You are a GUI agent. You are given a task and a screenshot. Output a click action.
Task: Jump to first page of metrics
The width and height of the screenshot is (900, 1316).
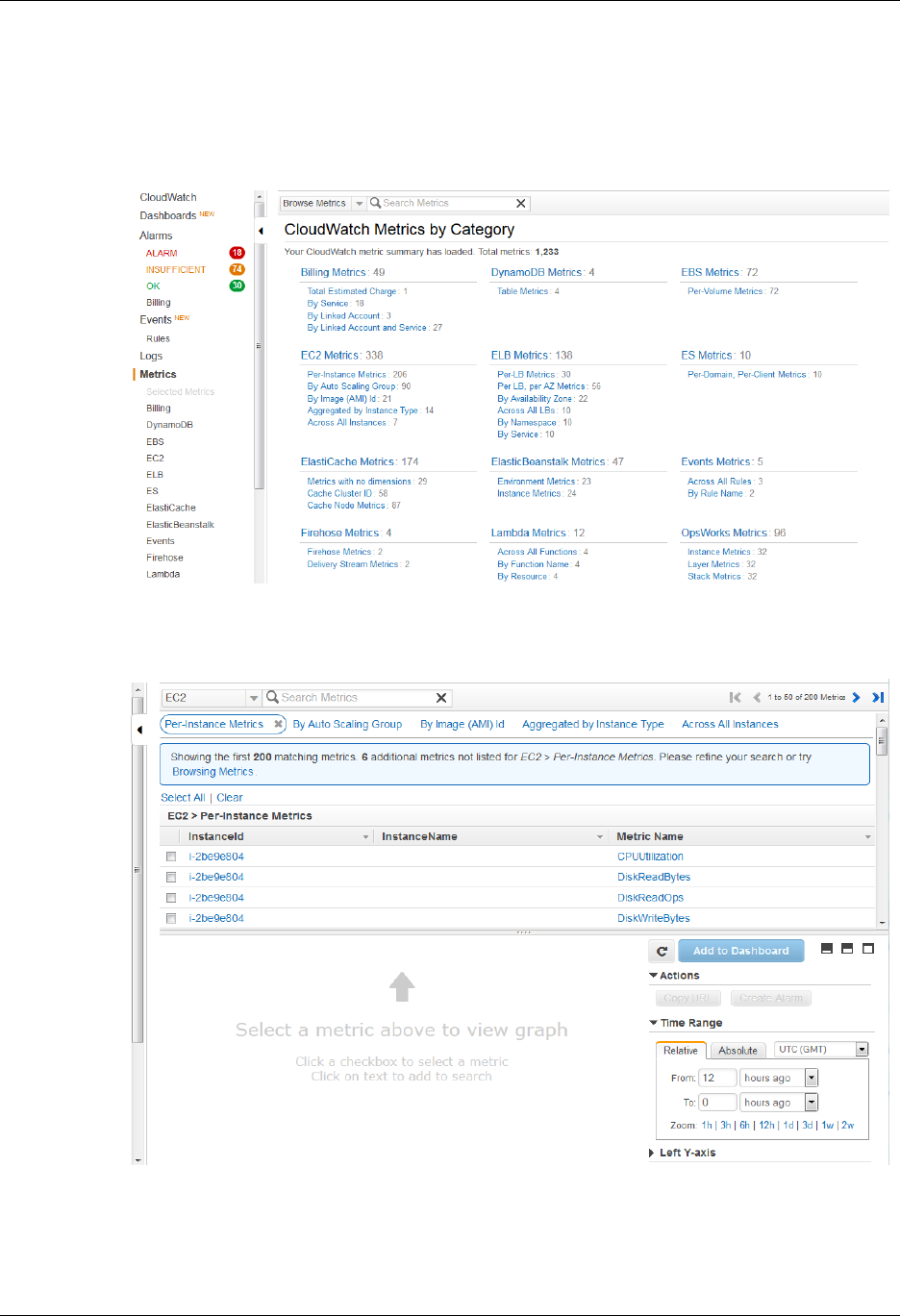click(x=736, y=698)
